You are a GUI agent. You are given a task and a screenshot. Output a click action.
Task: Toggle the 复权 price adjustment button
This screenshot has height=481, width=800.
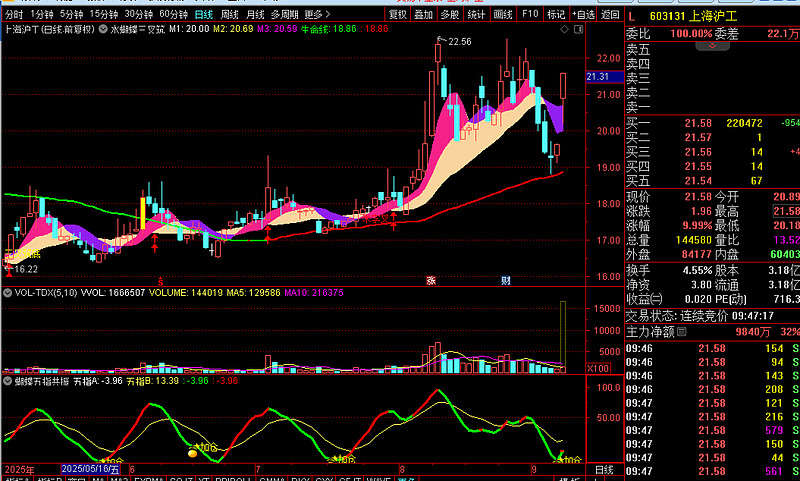tap(397, 15)
